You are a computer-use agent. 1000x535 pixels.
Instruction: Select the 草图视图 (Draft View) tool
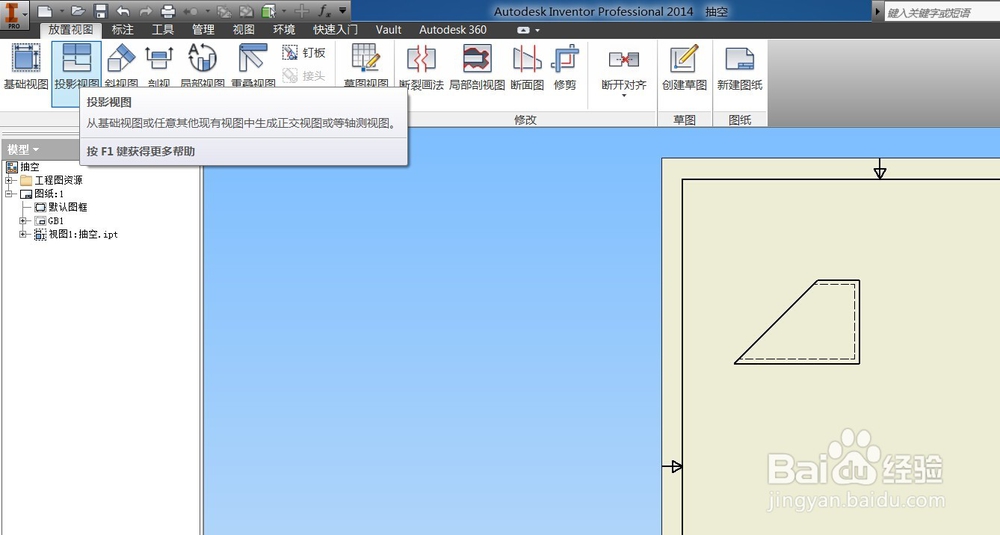[x=366, y=66]
